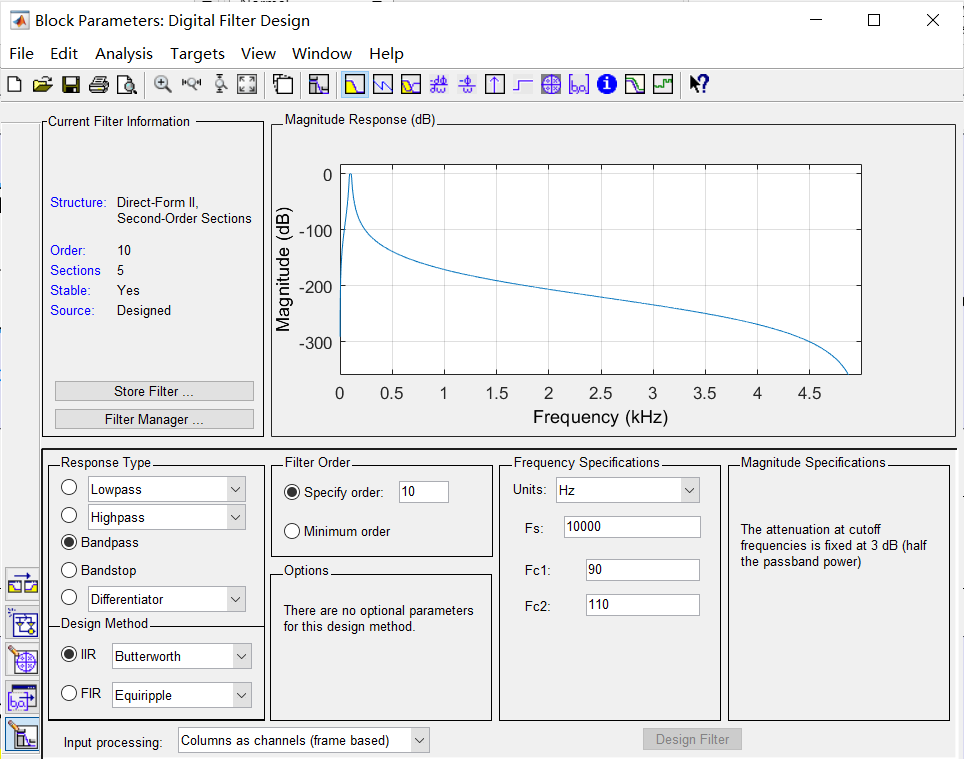This screenshot has width=964, height=759.
Task: Open the Filter Information panel
Action: [x=606, y=84]
